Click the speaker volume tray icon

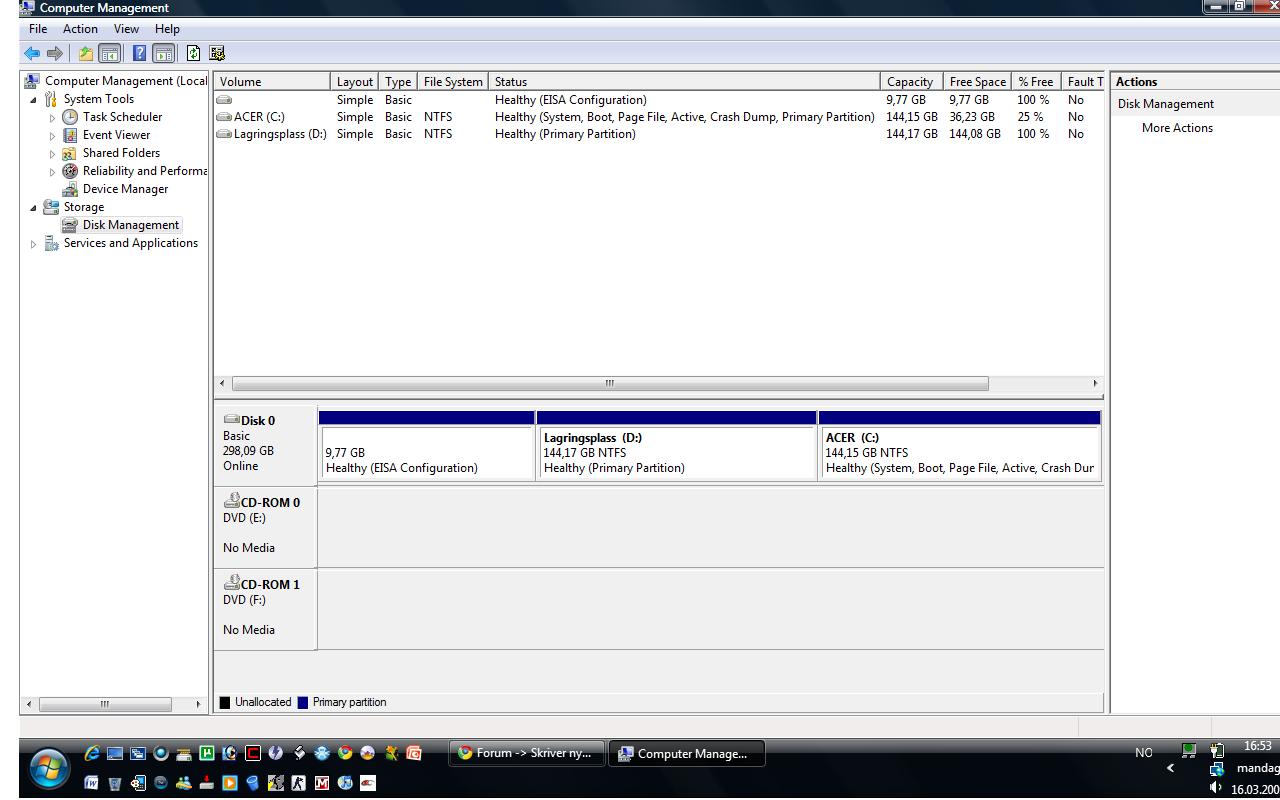(x=1216, y=788)
